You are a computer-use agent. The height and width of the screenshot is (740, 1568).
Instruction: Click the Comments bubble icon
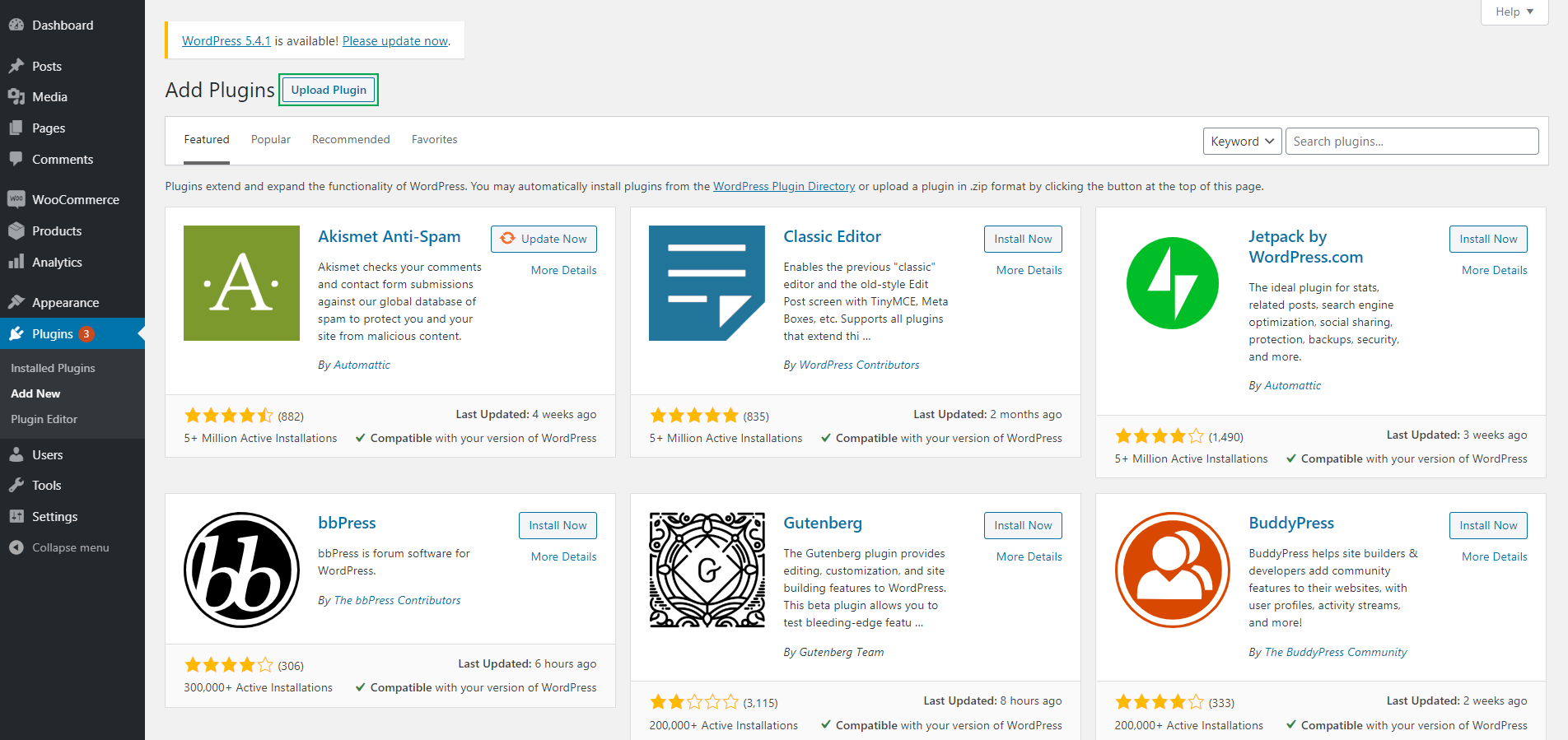click(x=16, y=159)
